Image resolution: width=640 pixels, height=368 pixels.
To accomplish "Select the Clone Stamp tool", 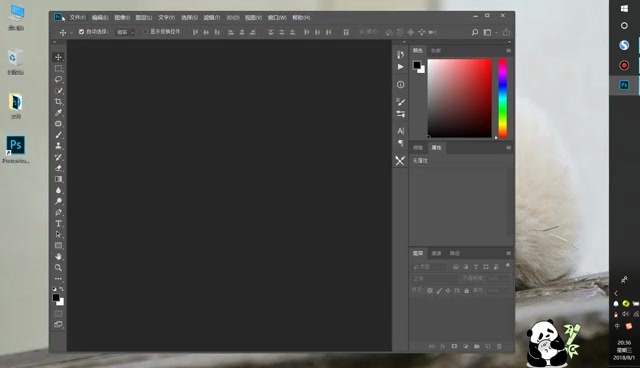I will point(58,146).
